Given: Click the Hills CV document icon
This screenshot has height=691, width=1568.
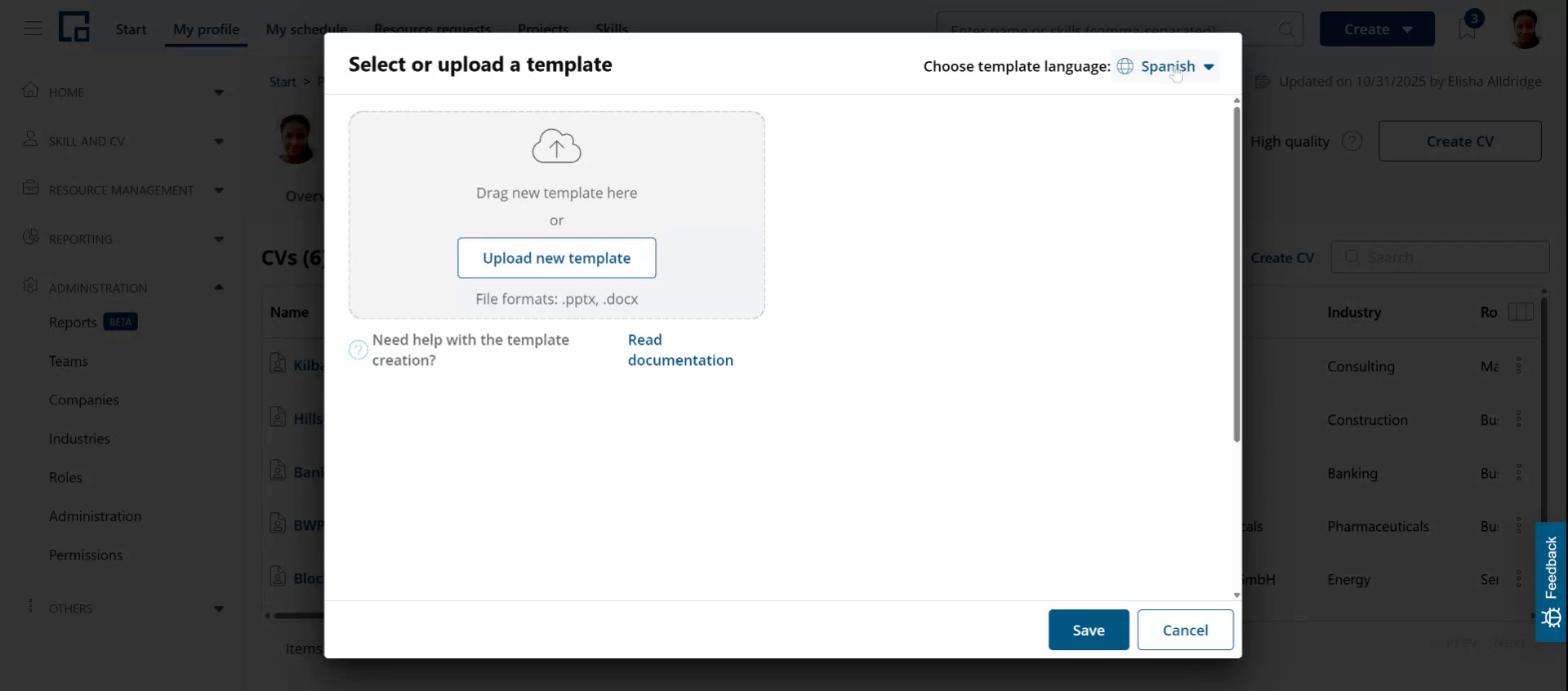Looking at the screenshot, I should (278, 417).
